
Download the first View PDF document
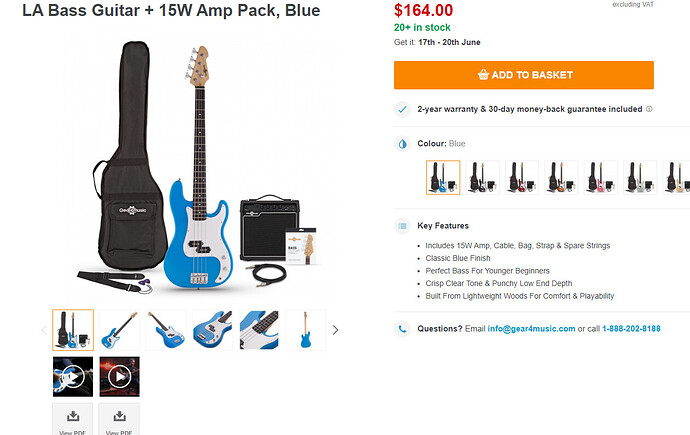pyautogui.click(x=73, y=419)
